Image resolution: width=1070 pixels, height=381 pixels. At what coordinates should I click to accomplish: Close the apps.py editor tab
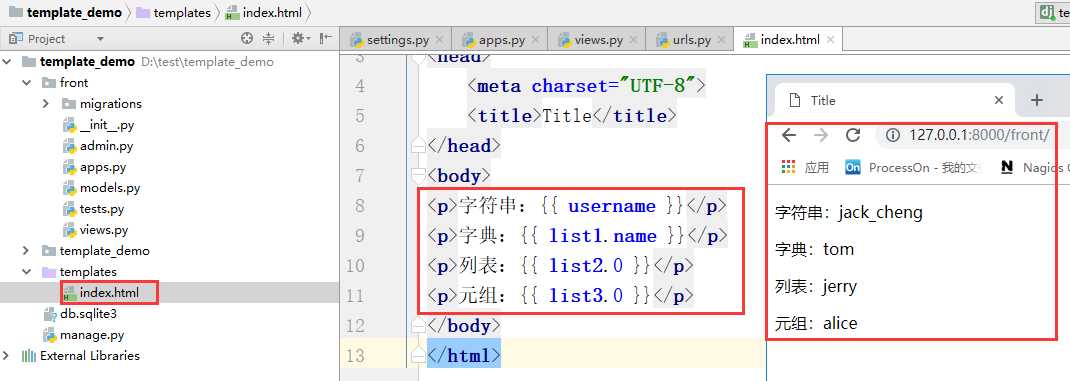tap(536, 40)
